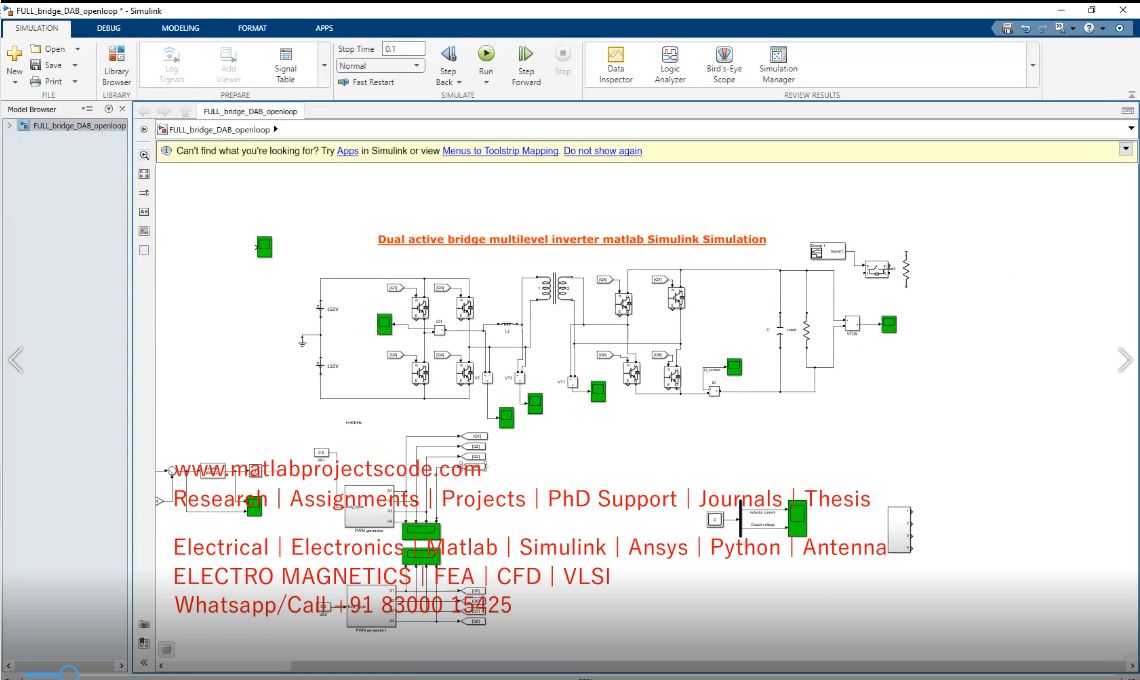Click the Annotation text palette icon
The height and width of the screenshot is (680, 1140).
(x=144, y=212)
